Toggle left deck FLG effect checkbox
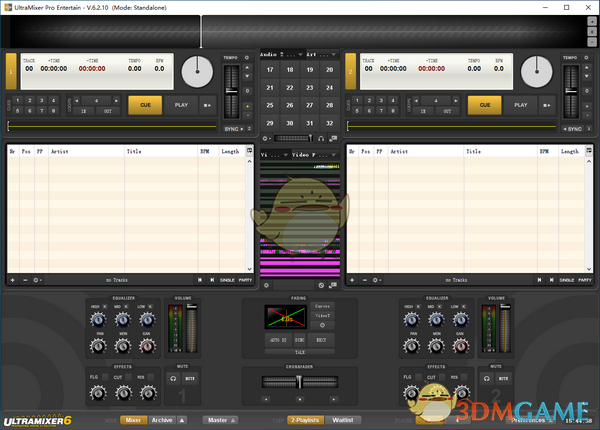This screenshot has height=430, width=600. (x=105, y=377)
